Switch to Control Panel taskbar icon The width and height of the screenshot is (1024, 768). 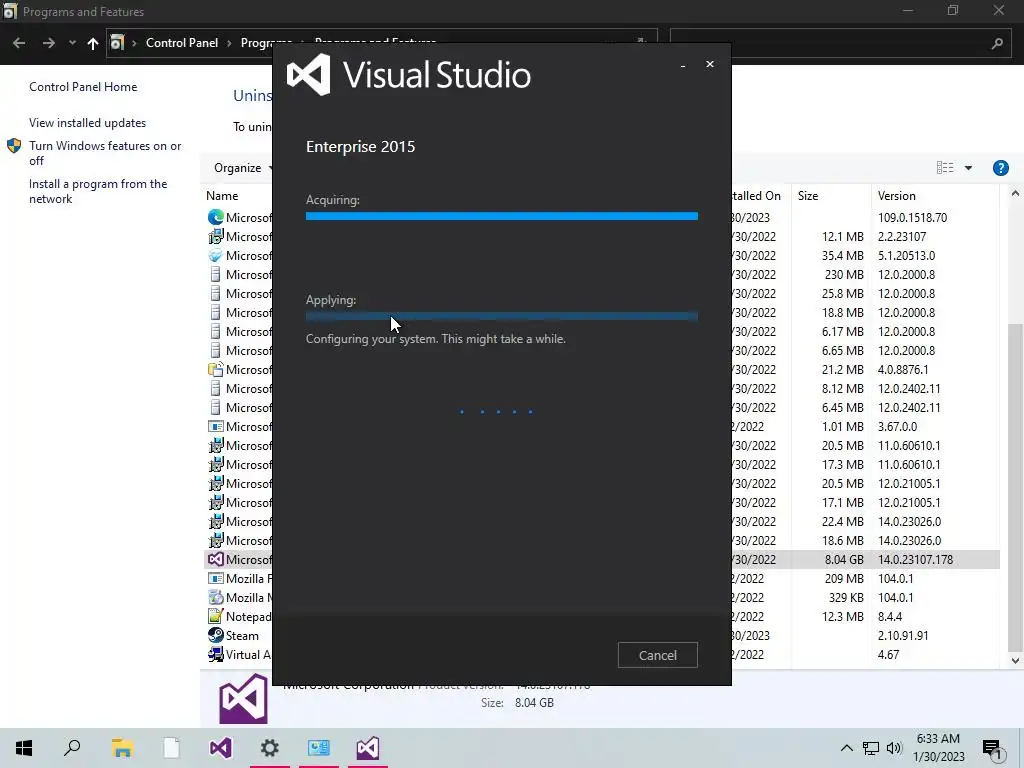click(319, 748)
